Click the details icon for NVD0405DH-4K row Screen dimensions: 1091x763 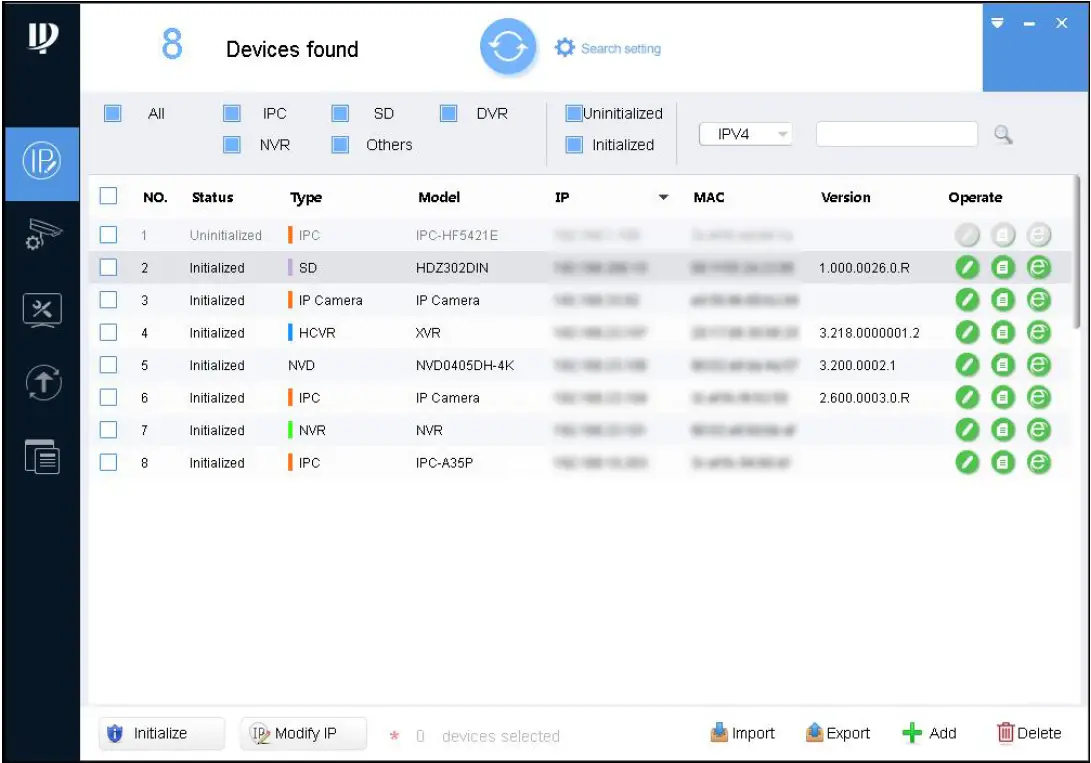[1003, 365]
